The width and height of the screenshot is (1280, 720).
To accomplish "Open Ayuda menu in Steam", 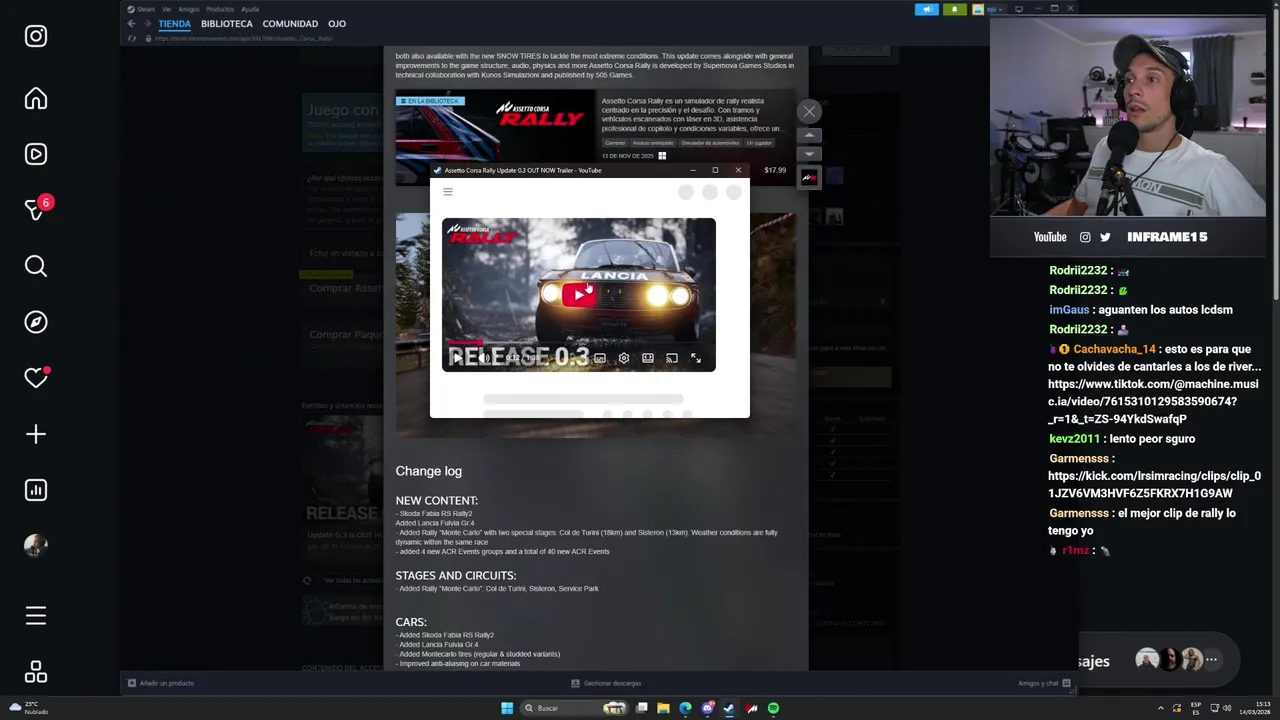I will tap(250, 9).
